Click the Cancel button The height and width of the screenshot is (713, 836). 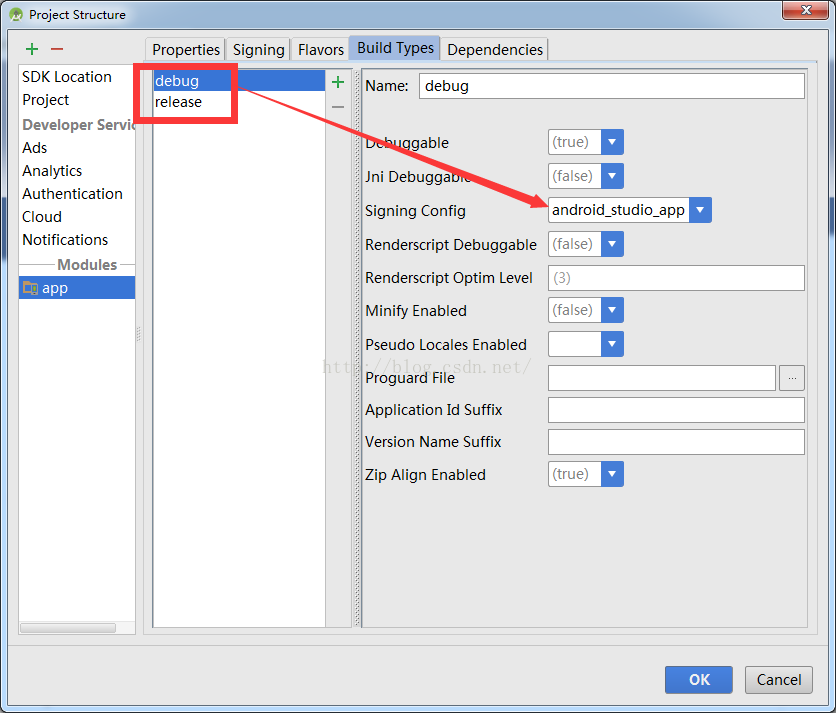coord(778,679)
